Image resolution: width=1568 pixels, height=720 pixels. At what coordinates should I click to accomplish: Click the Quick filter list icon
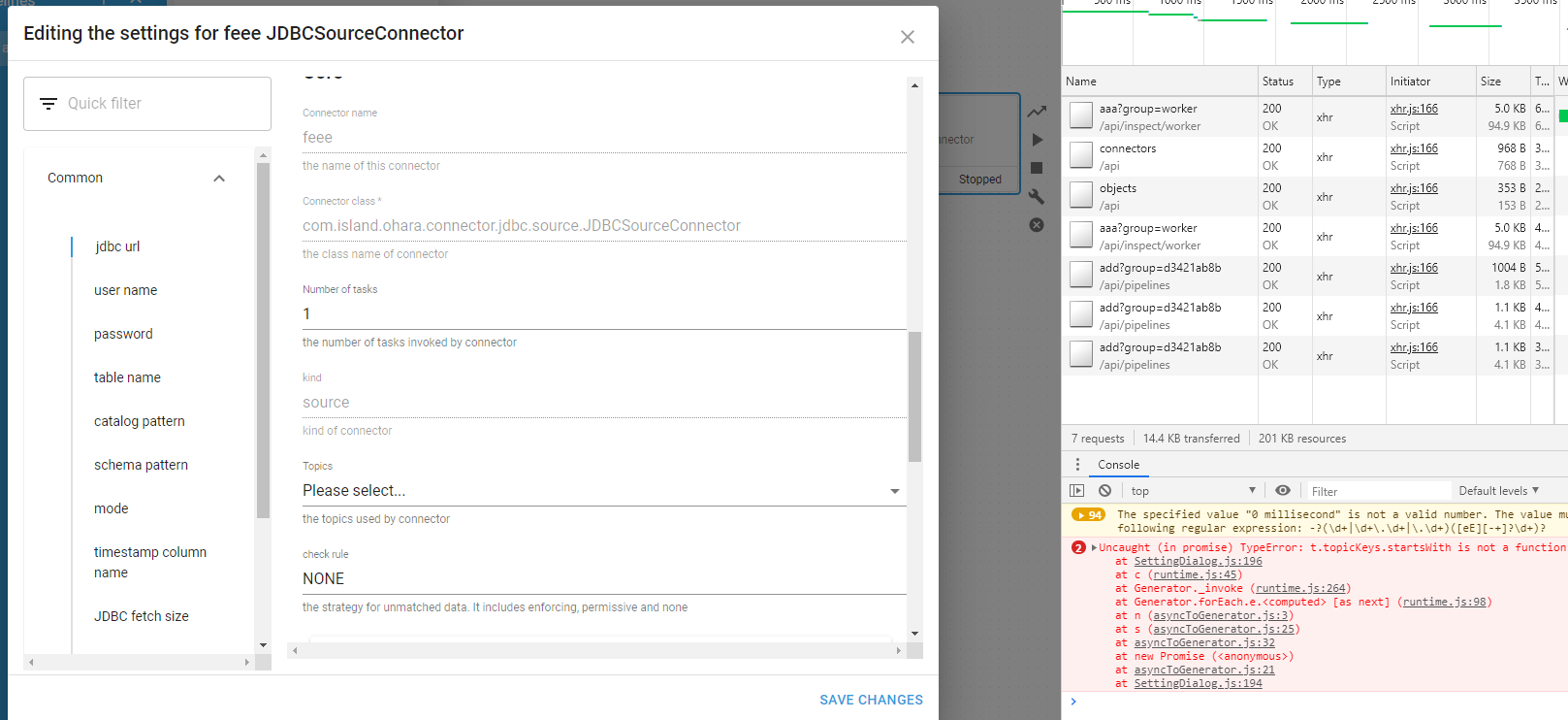pos(48,104)
